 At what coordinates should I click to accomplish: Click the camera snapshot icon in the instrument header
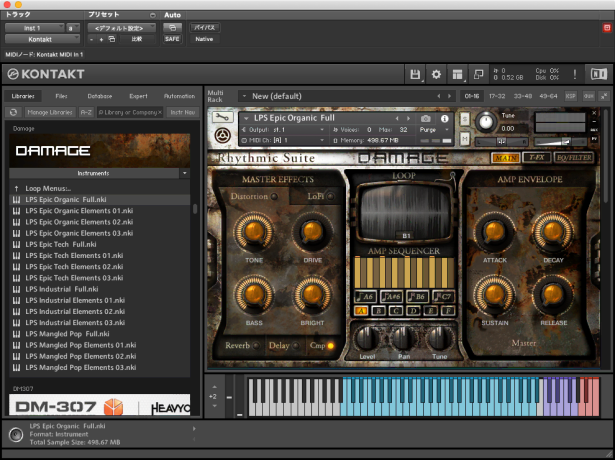coord(425,118)
